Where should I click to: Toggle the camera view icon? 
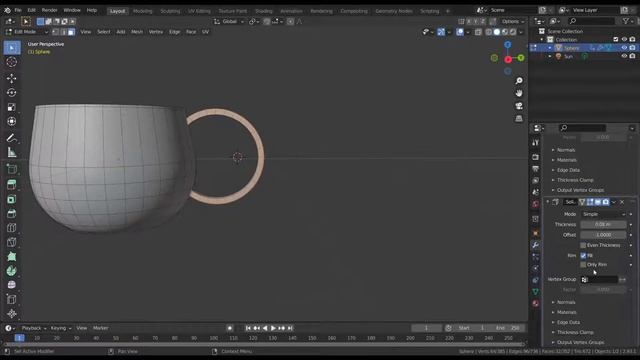click(519, 106)
